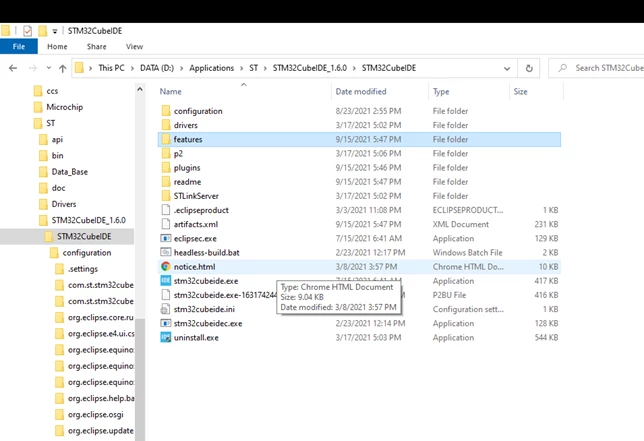Screen dimensions: 644x441
Task: Open the File menu
Action: (x=19, y=46)
